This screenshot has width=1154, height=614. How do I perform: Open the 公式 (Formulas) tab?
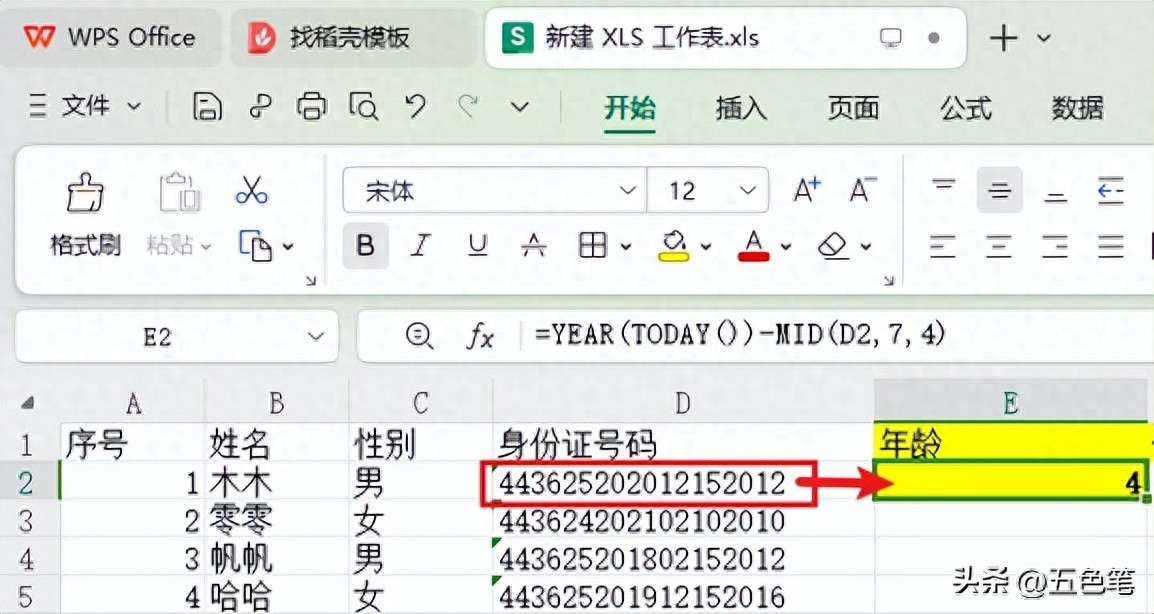click(965, 107)
